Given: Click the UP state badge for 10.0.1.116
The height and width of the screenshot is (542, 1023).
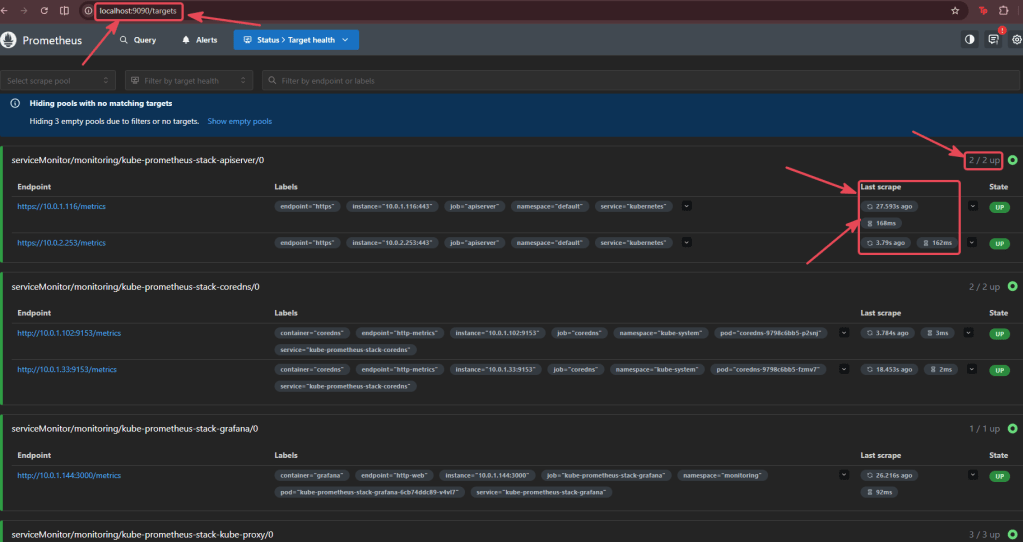Looking at the screenshot, I should (x=999, y=207).
